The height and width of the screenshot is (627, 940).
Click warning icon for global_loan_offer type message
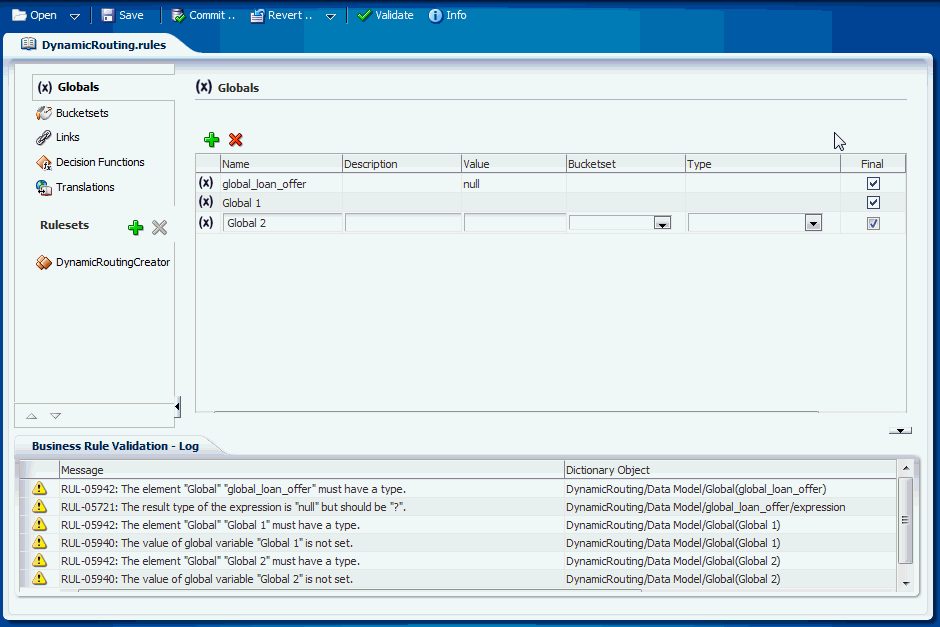(x=40, y=489)
